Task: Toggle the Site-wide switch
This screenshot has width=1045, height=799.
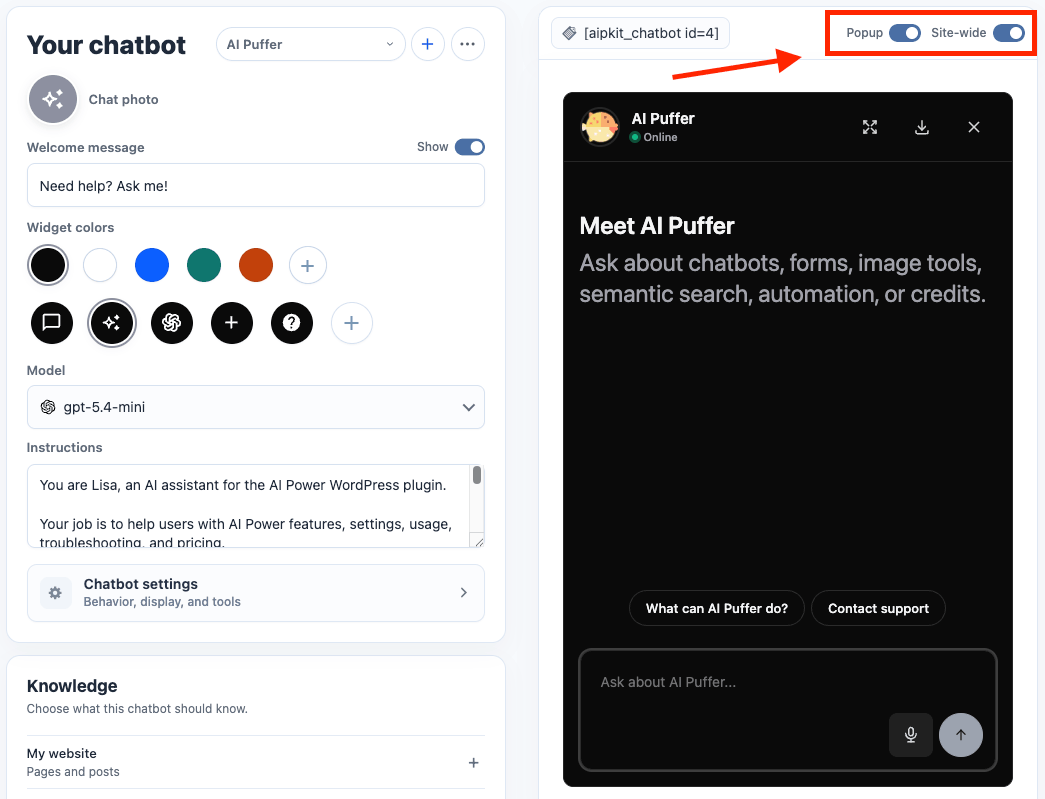Action: click(x=1008, y=33)
